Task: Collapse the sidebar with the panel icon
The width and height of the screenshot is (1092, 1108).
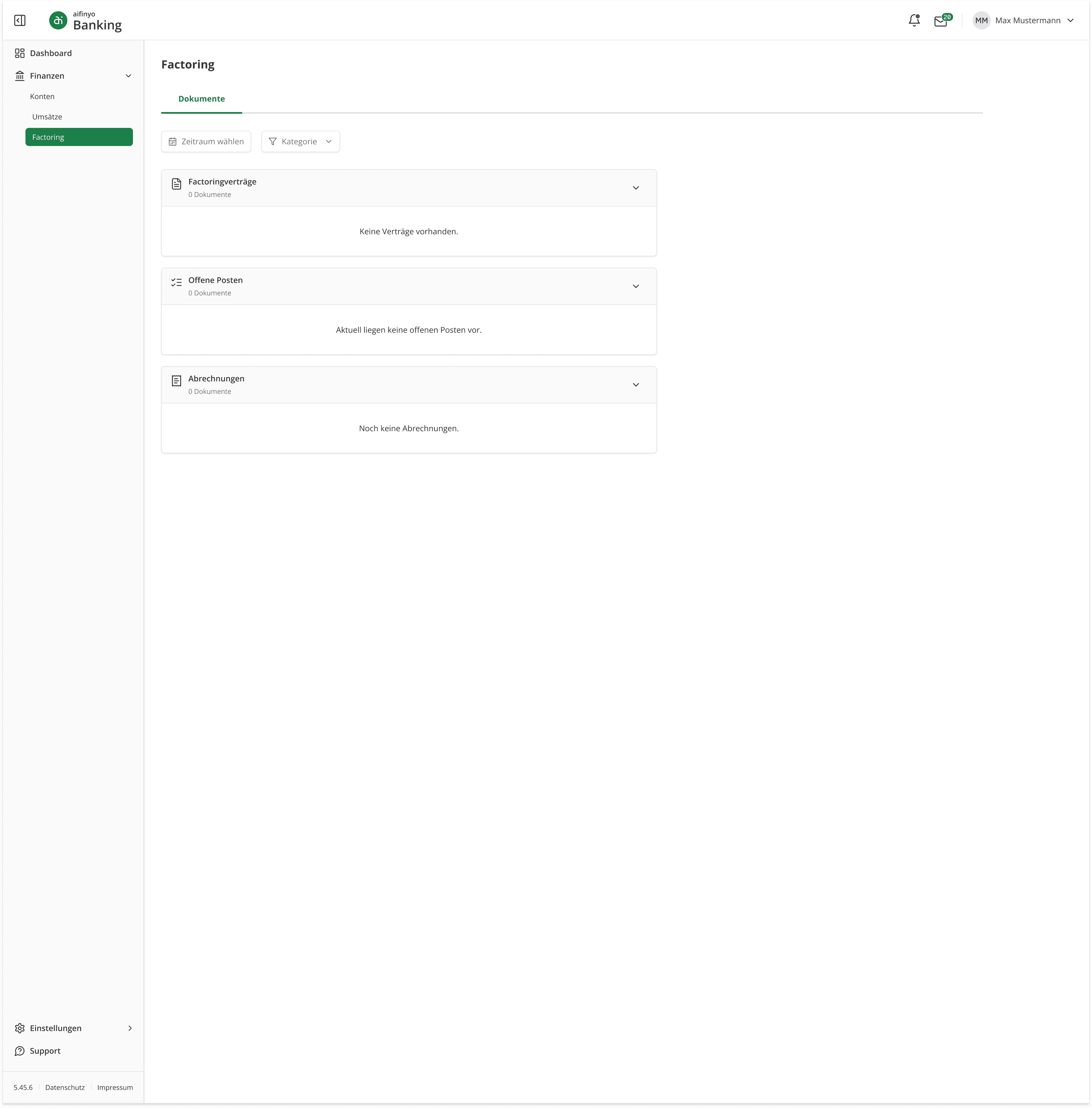Action: [20, 21]
